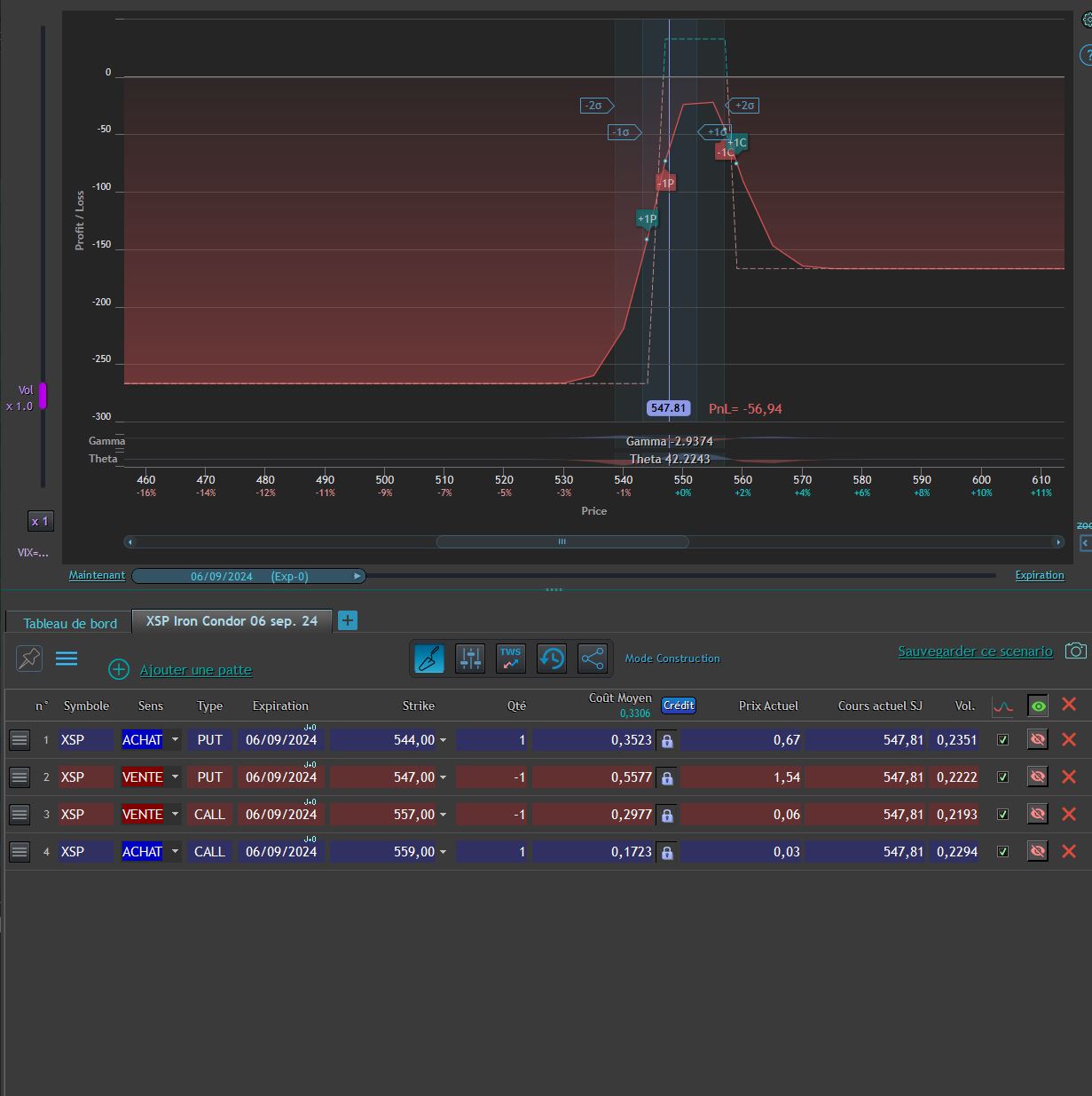
Task: Open the sliders adjustment tool icon
Action: pyautogui.click(x=470, y=658)
